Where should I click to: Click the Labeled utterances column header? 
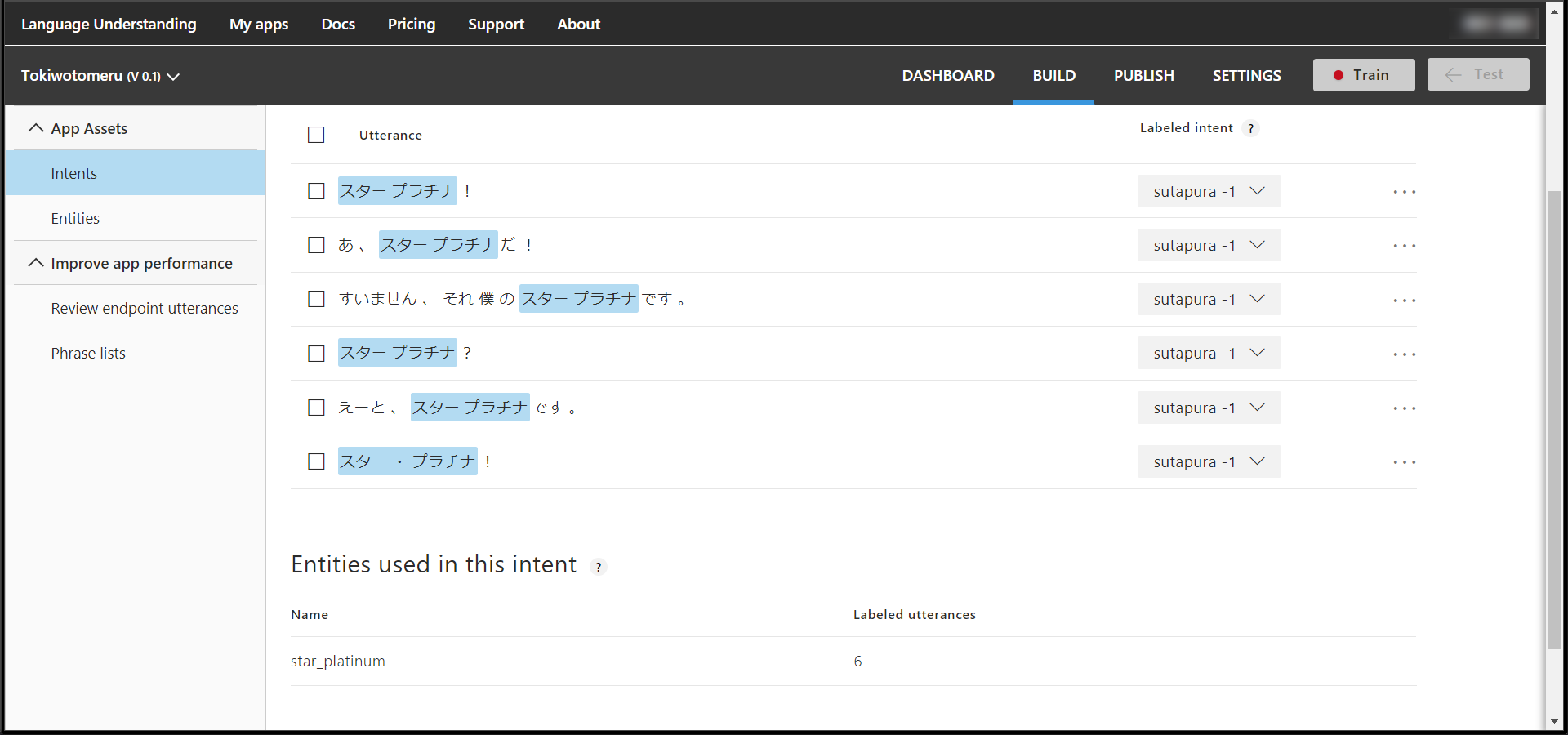pos(915,615)
